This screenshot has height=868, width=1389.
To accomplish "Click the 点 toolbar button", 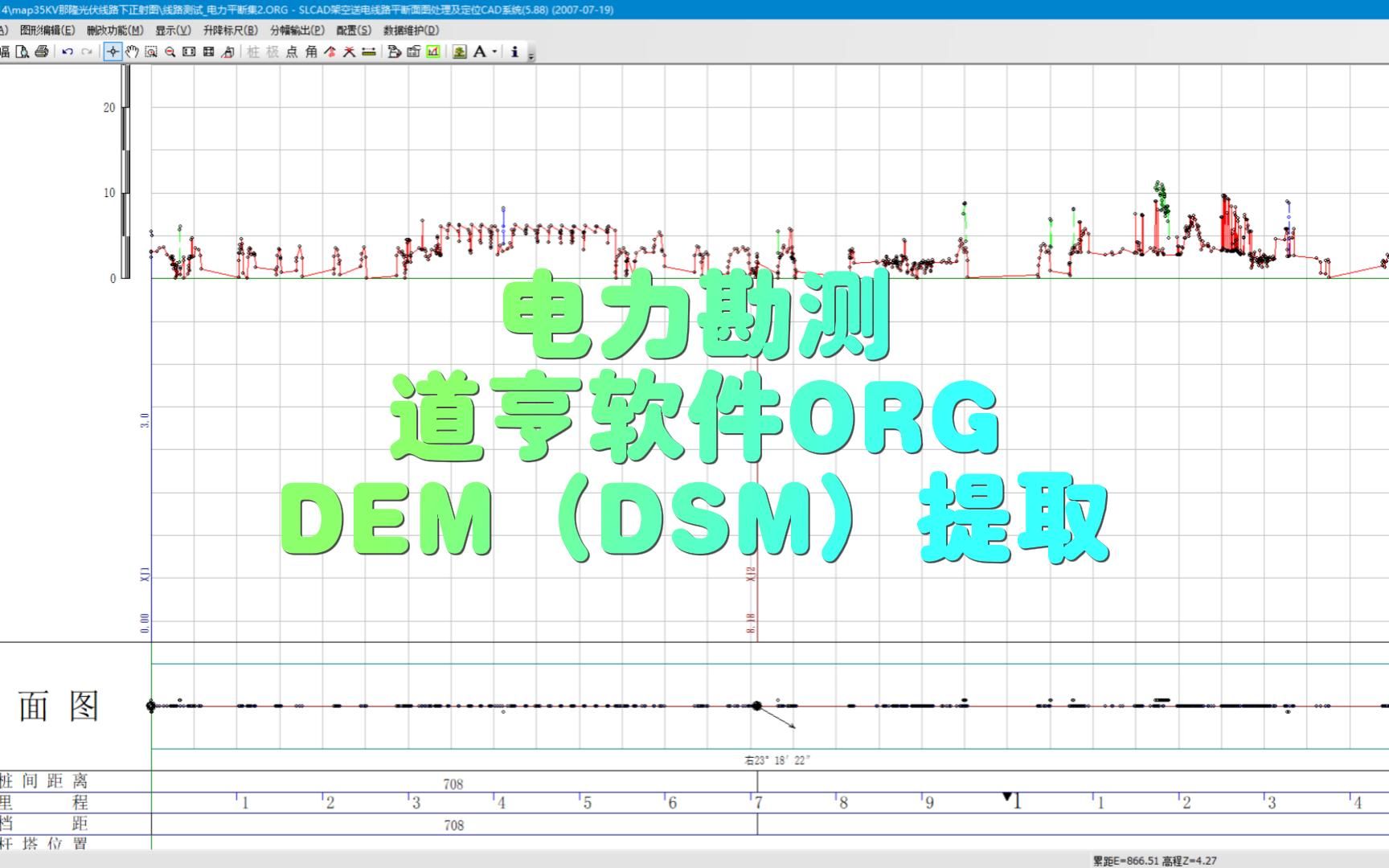I will pyautogui.click(x=292, y=51).
